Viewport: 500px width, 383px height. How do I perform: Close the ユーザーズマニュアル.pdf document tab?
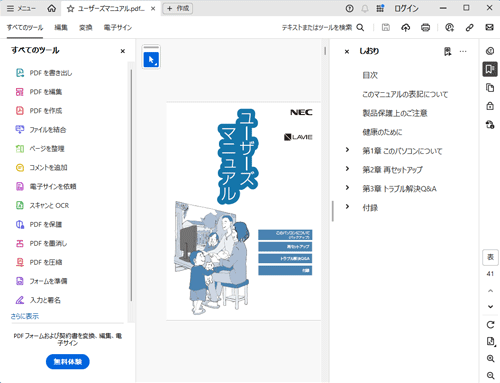[153, 9]
